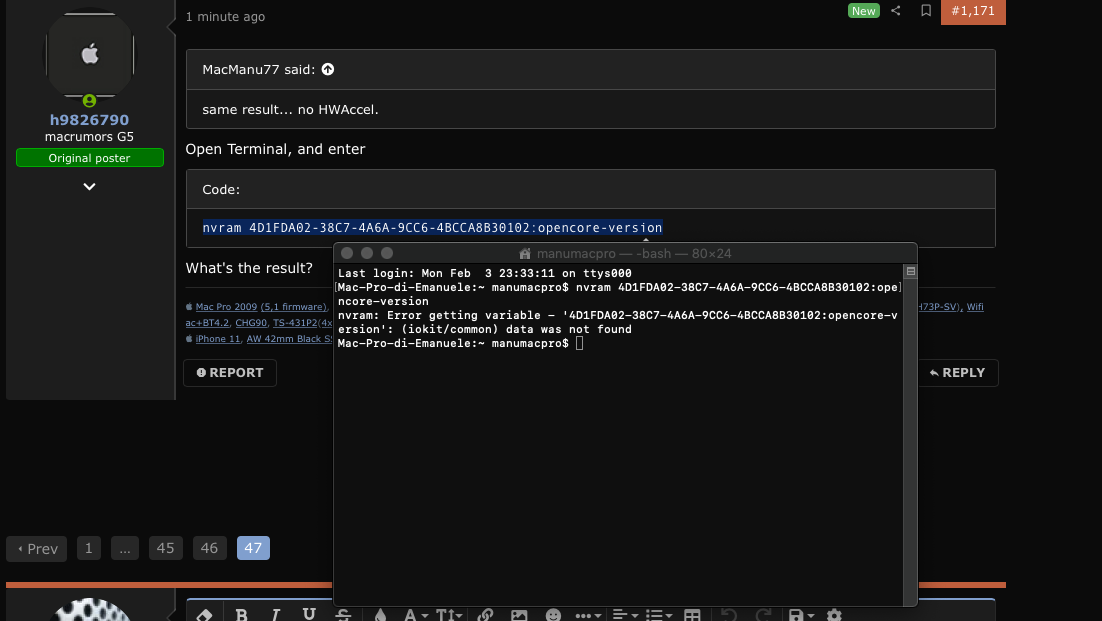
Task: Jump to quoted MacManu77 post via arrow
Action: [x=328, y=69]
